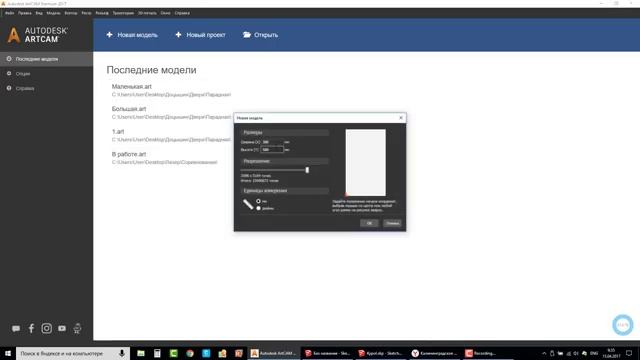Launch Chrome from the taskbar

(x=190, y=353)
